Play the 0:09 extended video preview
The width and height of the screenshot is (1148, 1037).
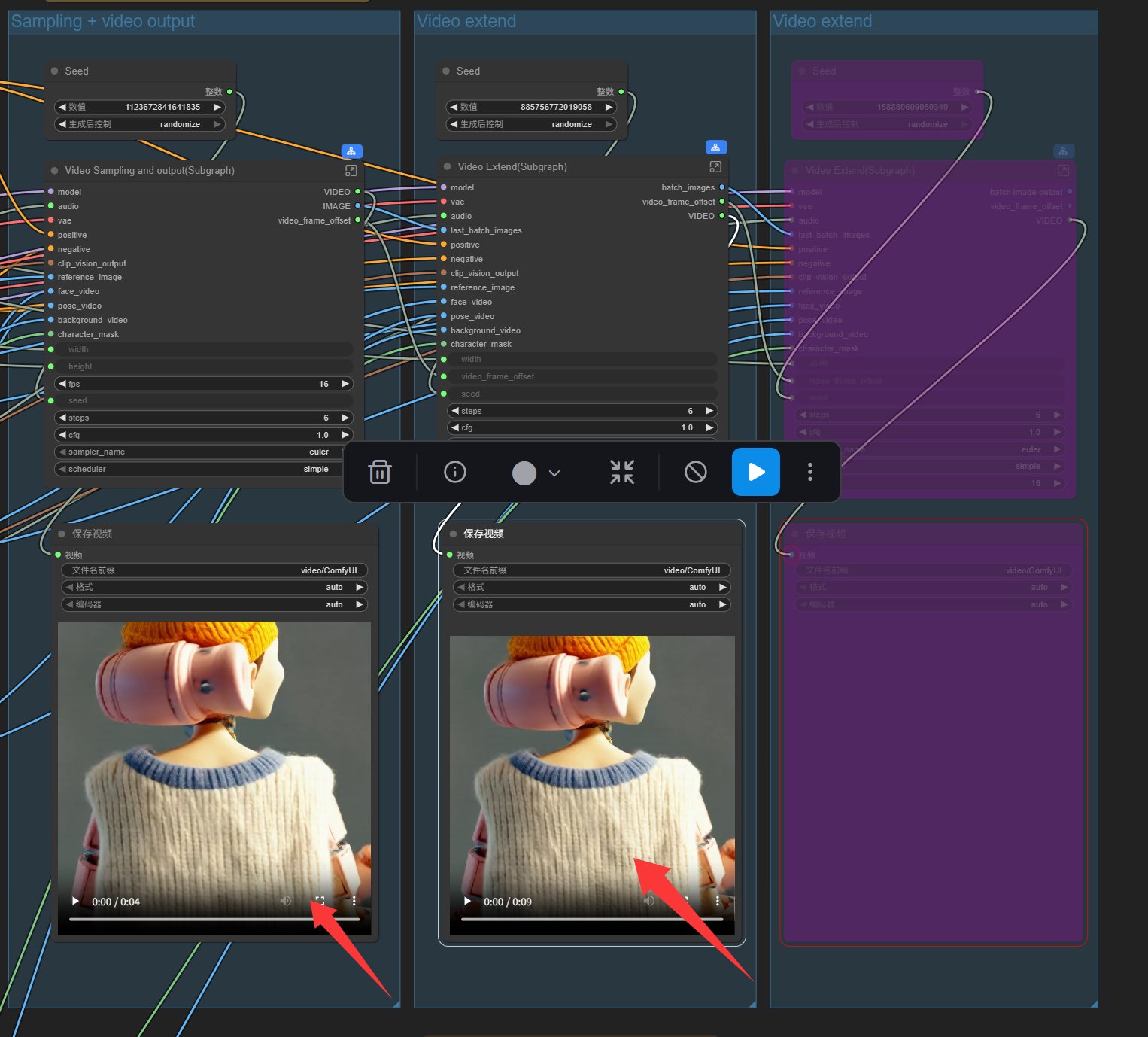pos(467,901)
